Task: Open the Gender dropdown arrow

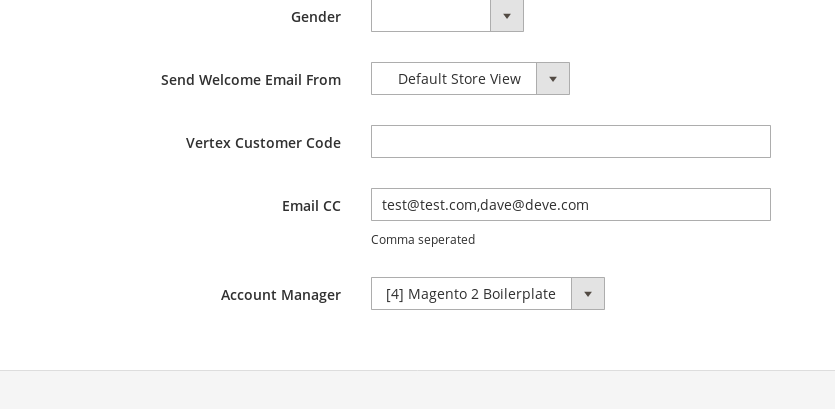Action: [507, 16]
